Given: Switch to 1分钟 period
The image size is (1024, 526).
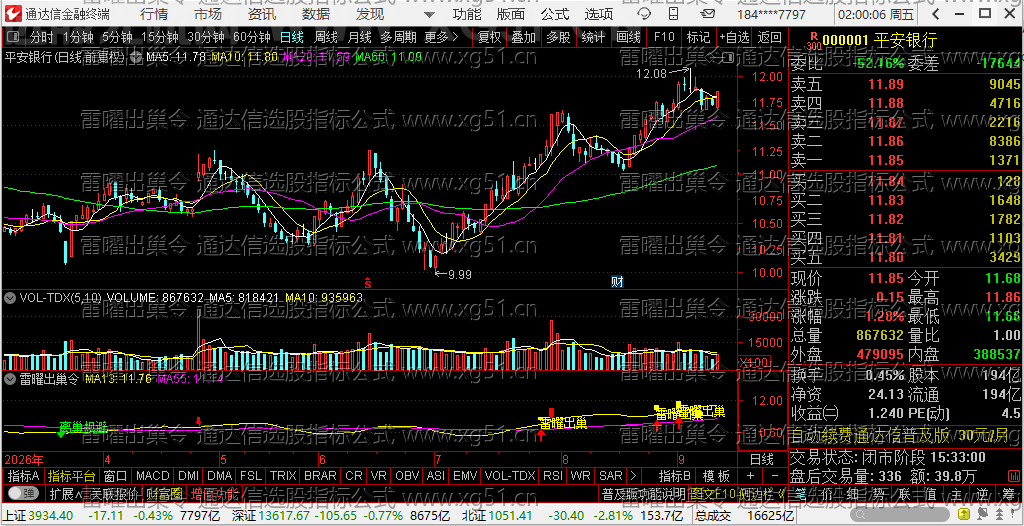Looking at the screenshot, I should pos(78,37).
